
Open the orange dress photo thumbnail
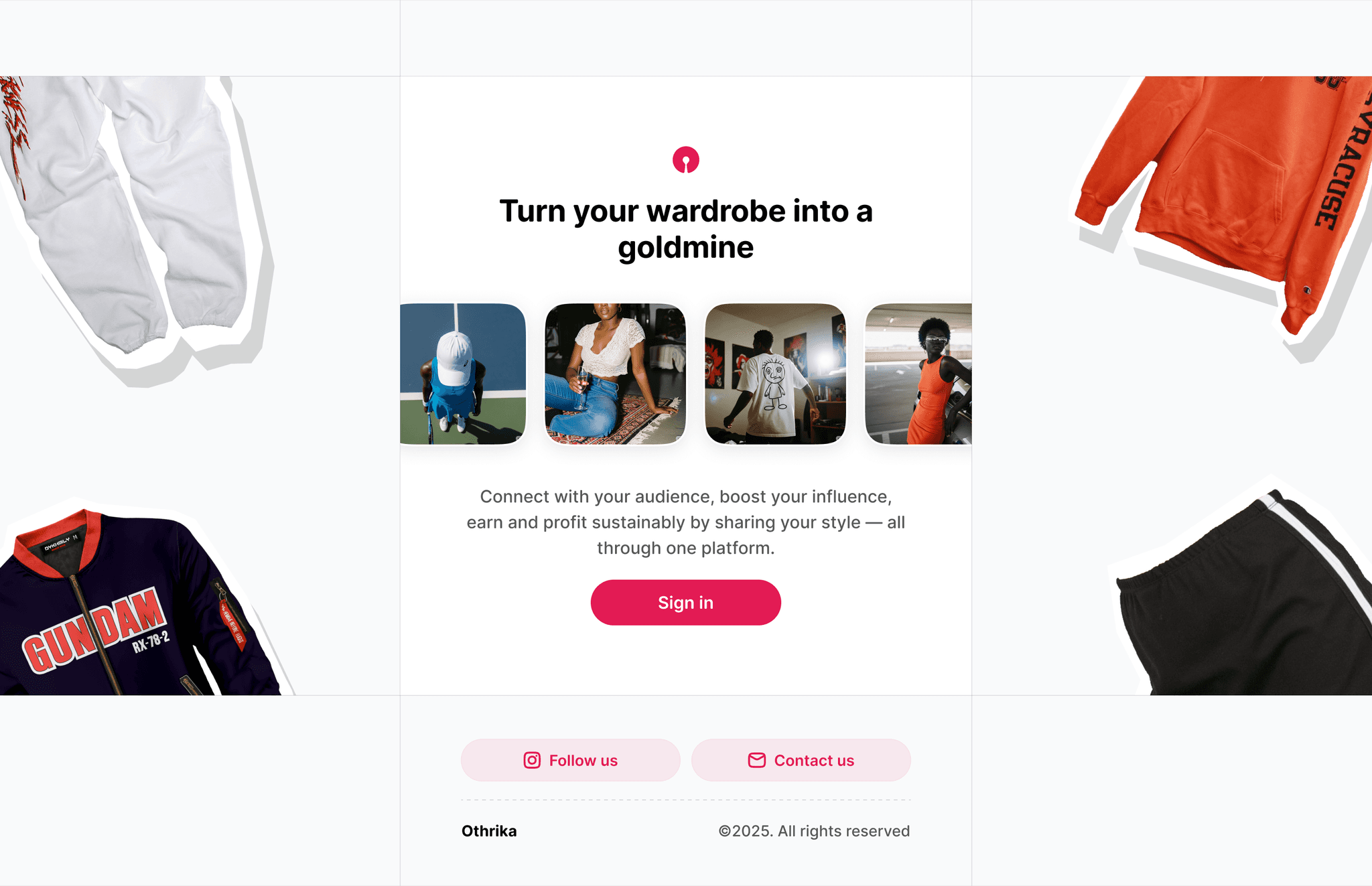918,374
